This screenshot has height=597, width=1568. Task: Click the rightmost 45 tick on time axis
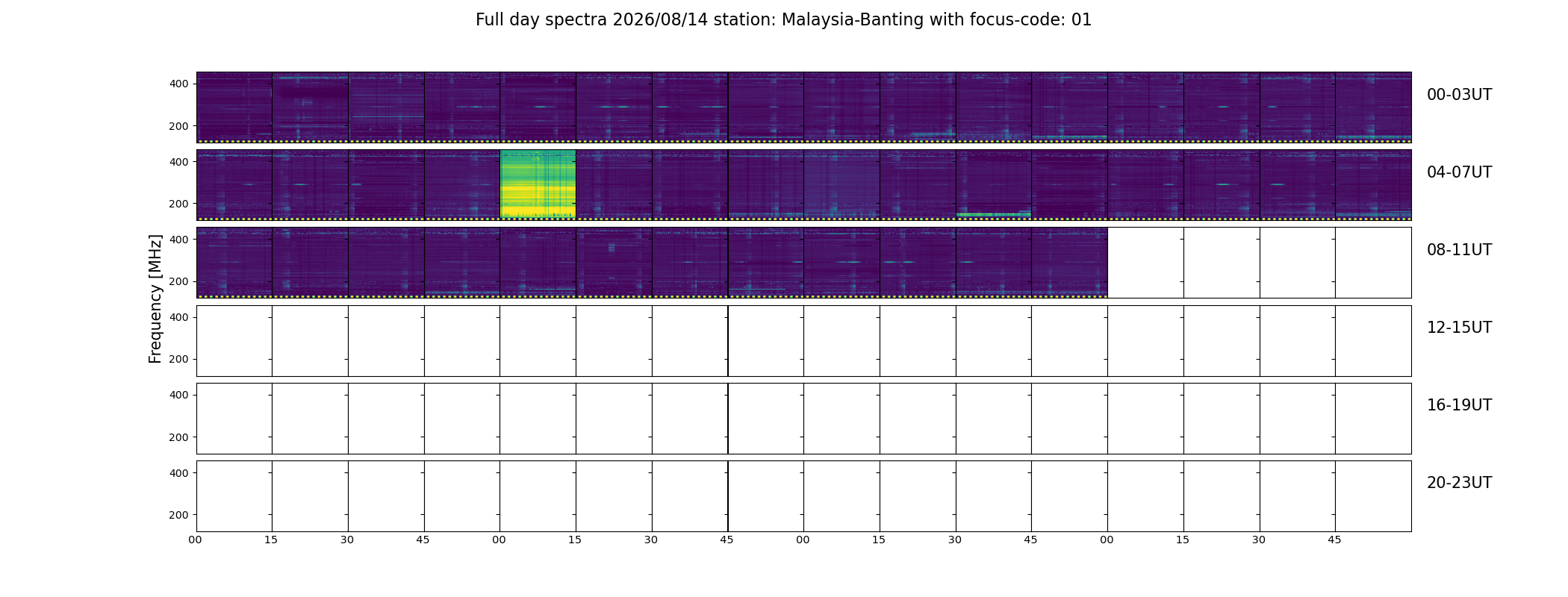(1334, 540)
